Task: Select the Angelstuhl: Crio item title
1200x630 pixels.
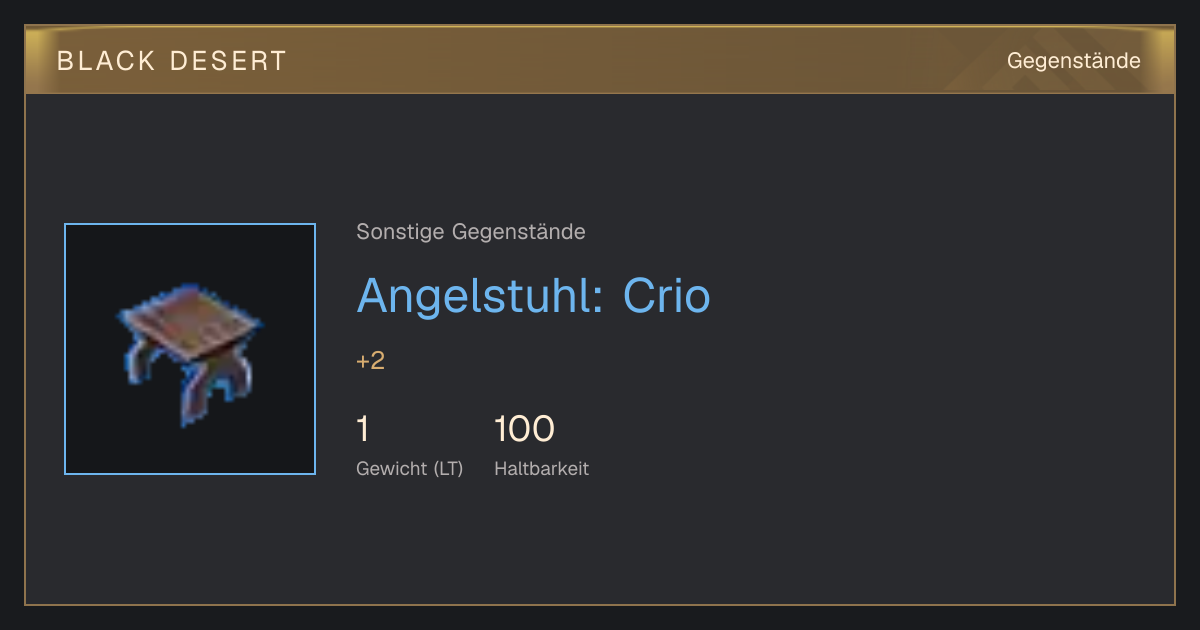Action: (x=533, y=295)
